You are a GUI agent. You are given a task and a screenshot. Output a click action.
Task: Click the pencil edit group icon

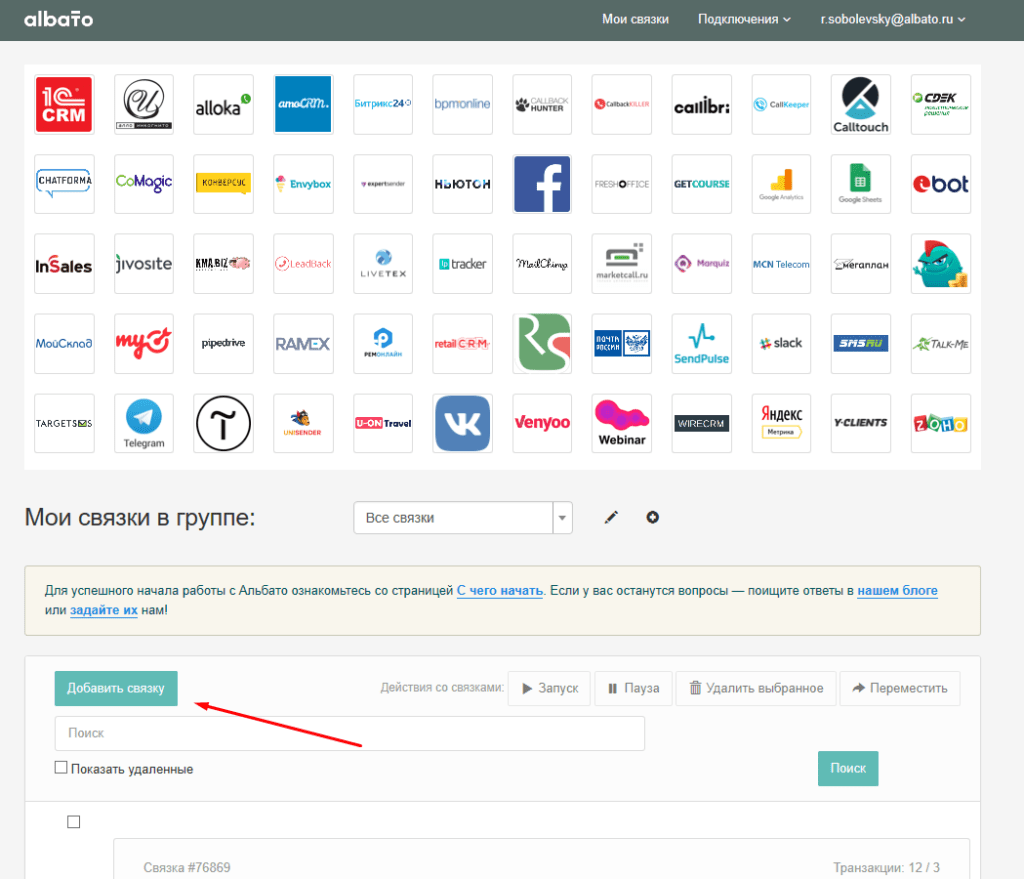[x=612, y=517]
